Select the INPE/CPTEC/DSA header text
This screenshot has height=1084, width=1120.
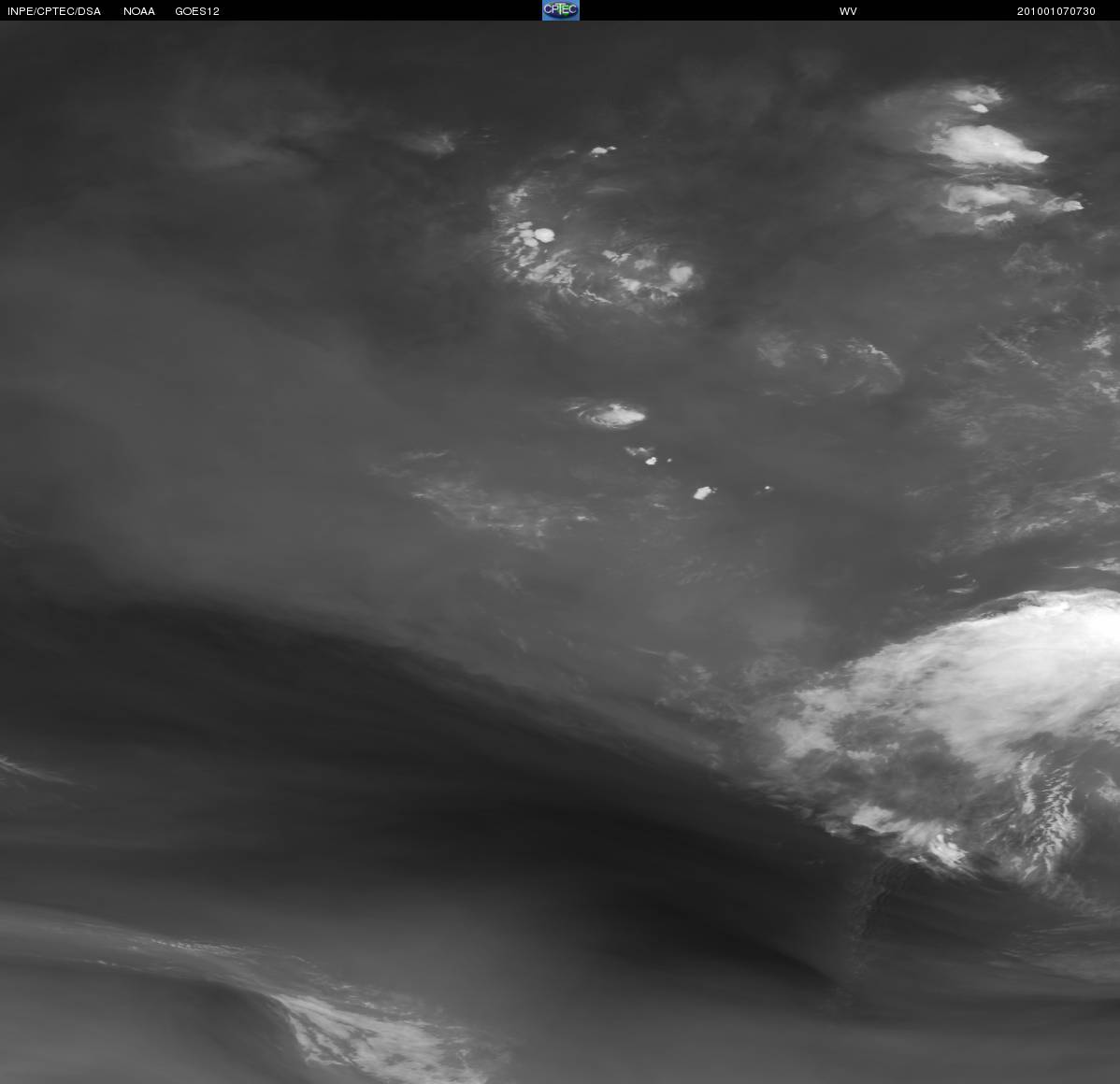tap(54, 11)
